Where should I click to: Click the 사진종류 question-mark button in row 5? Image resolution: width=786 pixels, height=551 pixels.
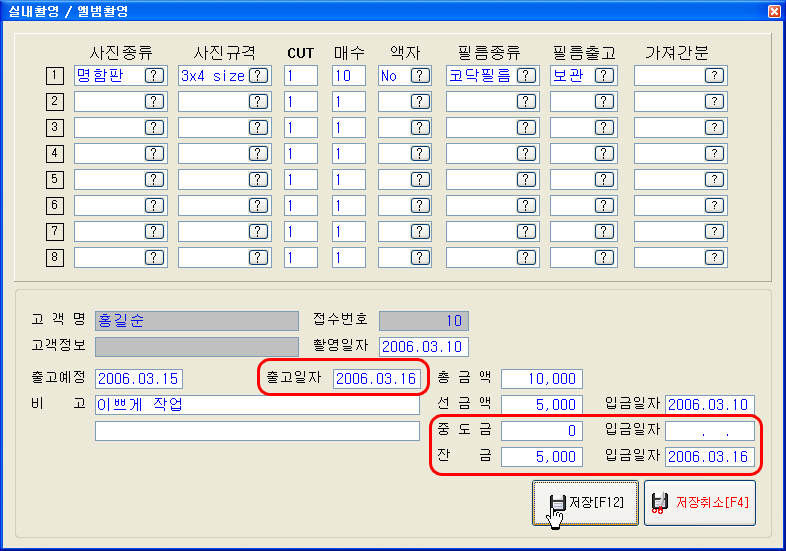(154, 179)
